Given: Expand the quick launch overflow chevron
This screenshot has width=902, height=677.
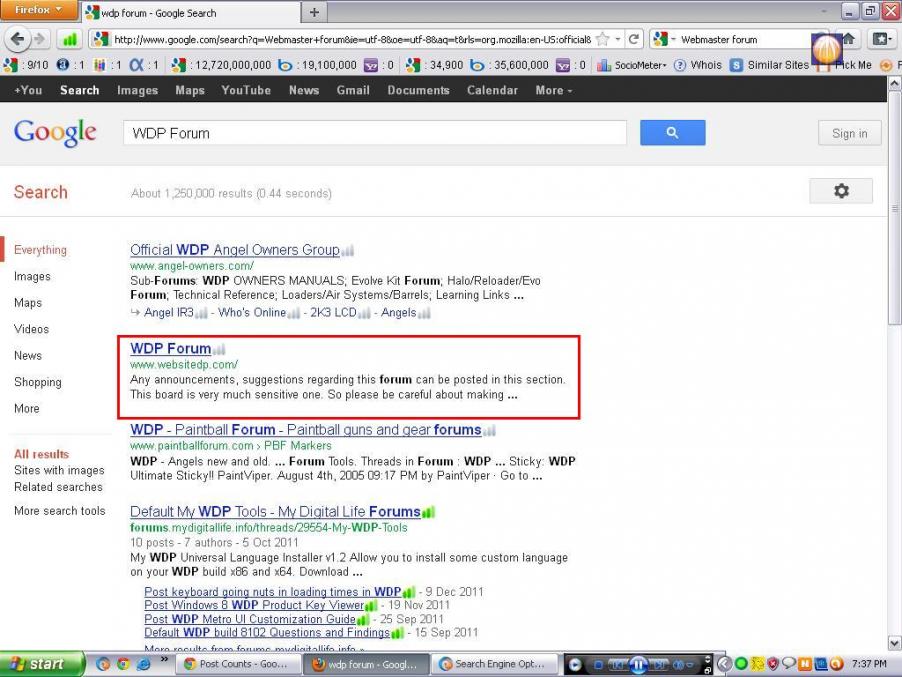Looking at the screenshot, I should tap(165, 659).
